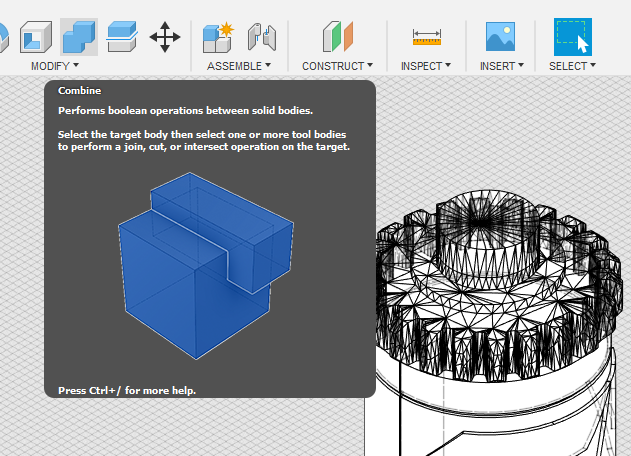The width and height of the screenshot is (631, 456).
Task: Select the Shell tool icon
Action: coord(36,37)
